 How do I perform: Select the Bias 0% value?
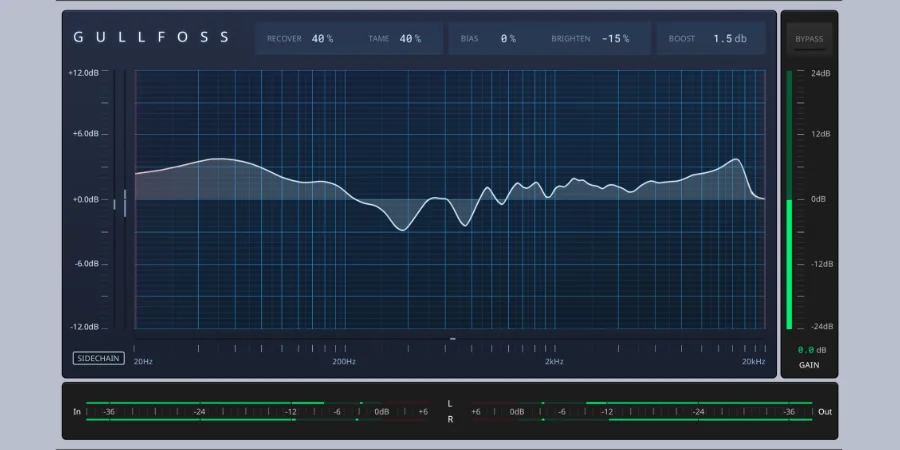pos(508,38)
